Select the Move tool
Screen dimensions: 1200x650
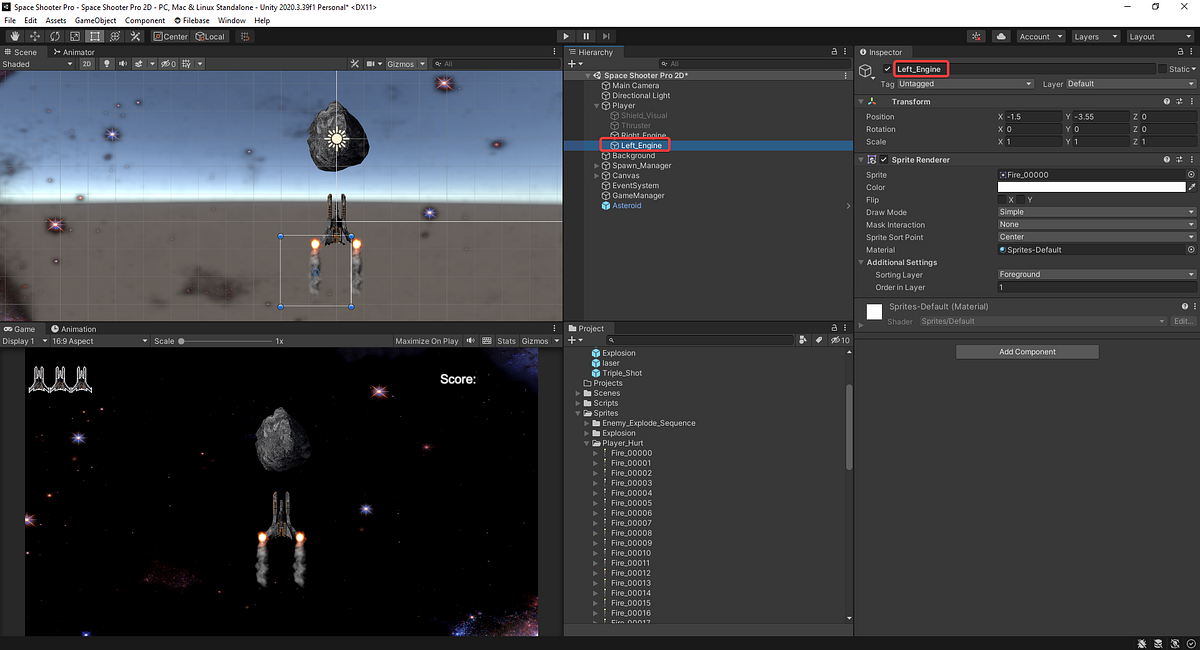[34, 36]
